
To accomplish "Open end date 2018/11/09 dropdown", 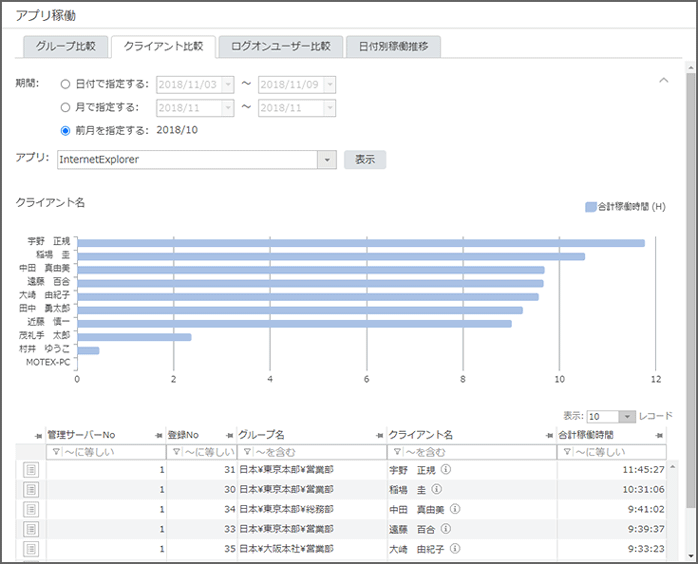I will [329, 85].
